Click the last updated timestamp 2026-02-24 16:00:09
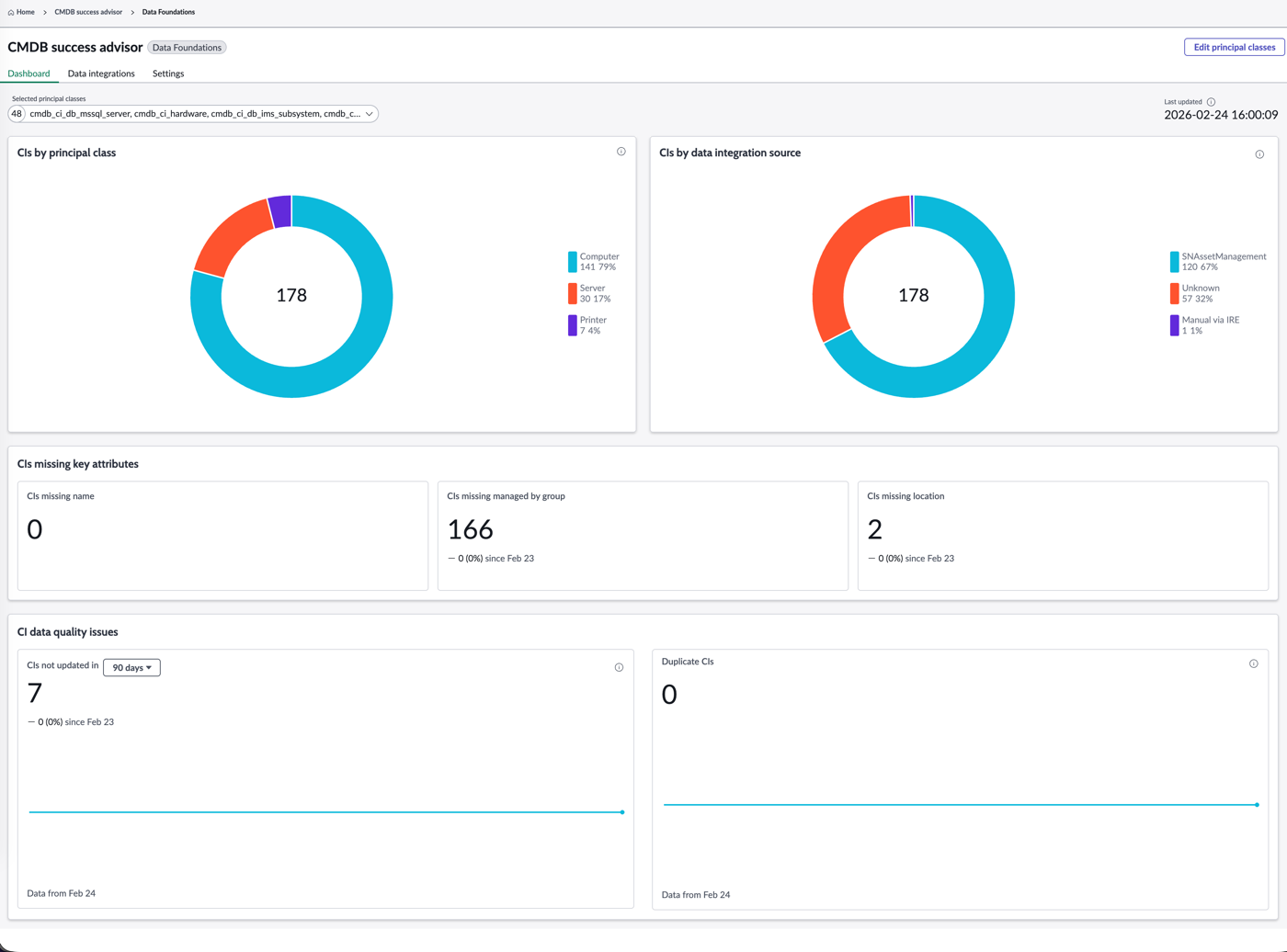Image resolution: width=1287 pixels, height=952 pixels. [x=1221, y=115]
